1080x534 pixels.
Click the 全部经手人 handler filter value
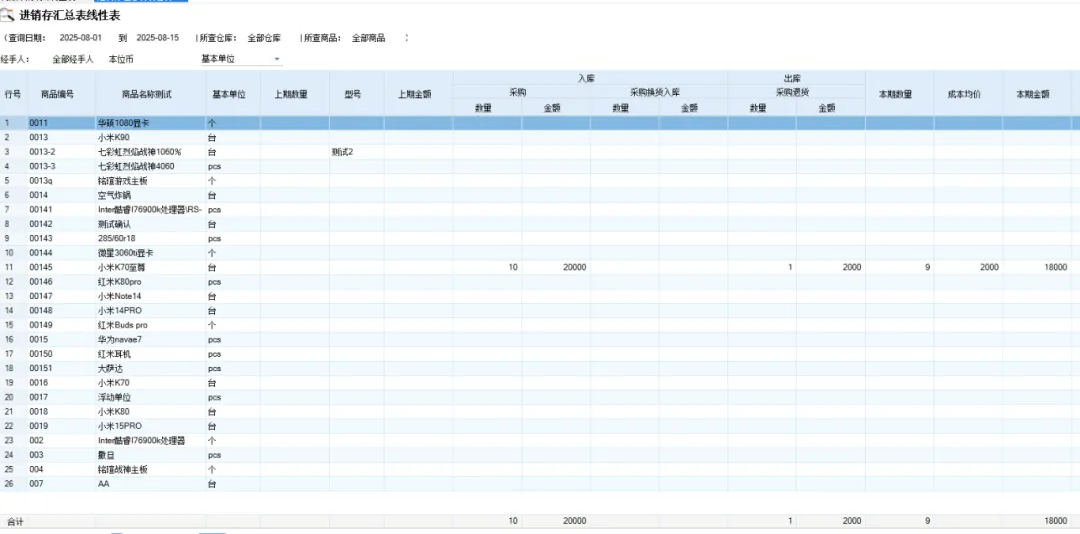tap(73, 59)
